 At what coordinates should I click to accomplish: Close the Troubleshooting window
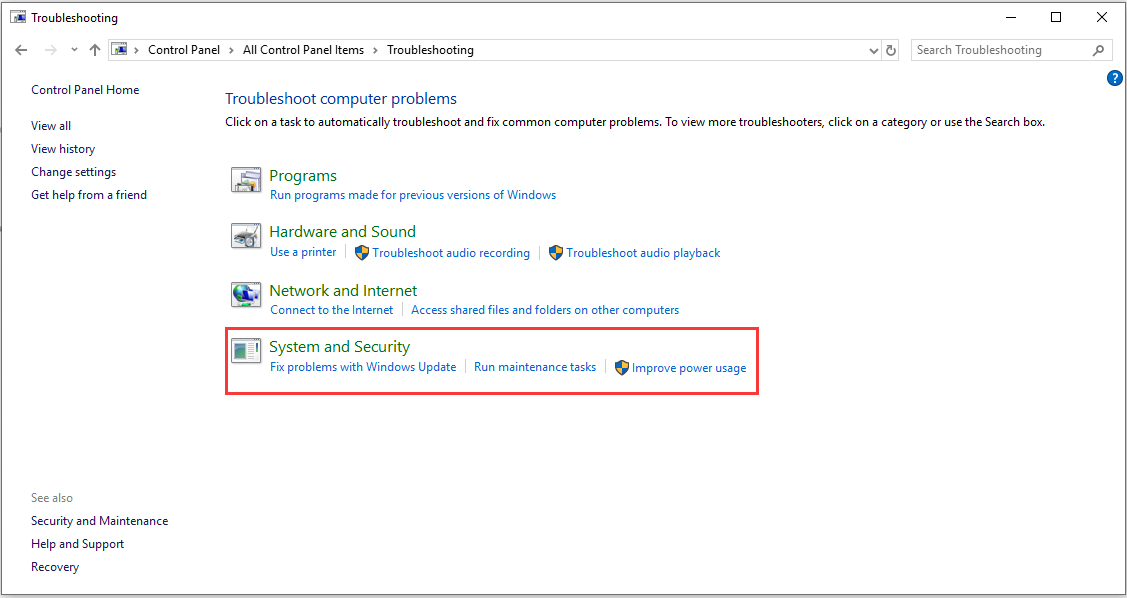coord(1102,17)
